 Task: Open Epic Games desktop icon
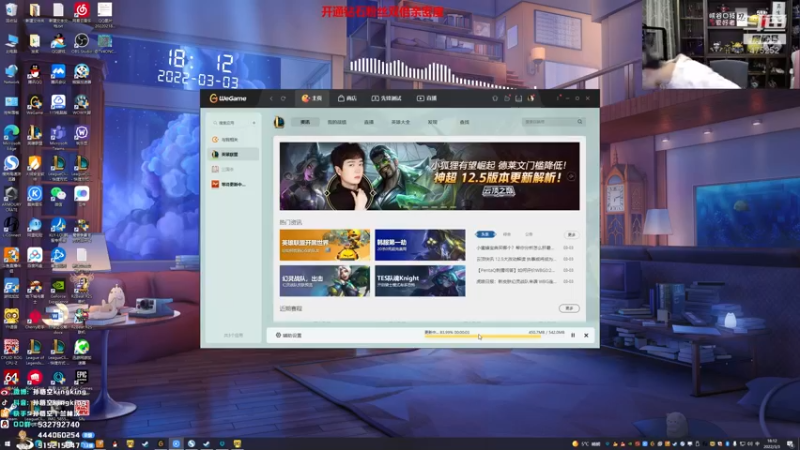click(82, 378)
